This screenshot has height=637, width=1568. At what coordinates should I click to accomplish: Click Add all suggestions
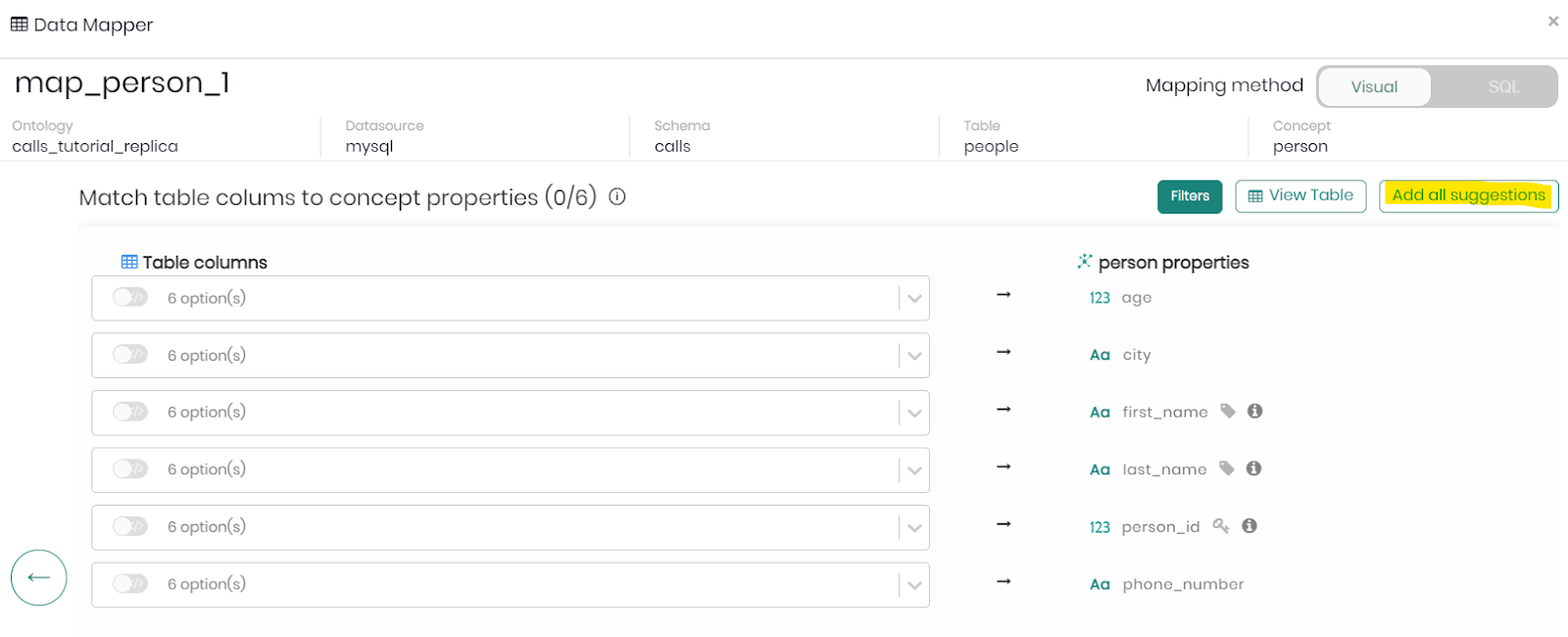pyautogui.click(x=1468, y=196)
